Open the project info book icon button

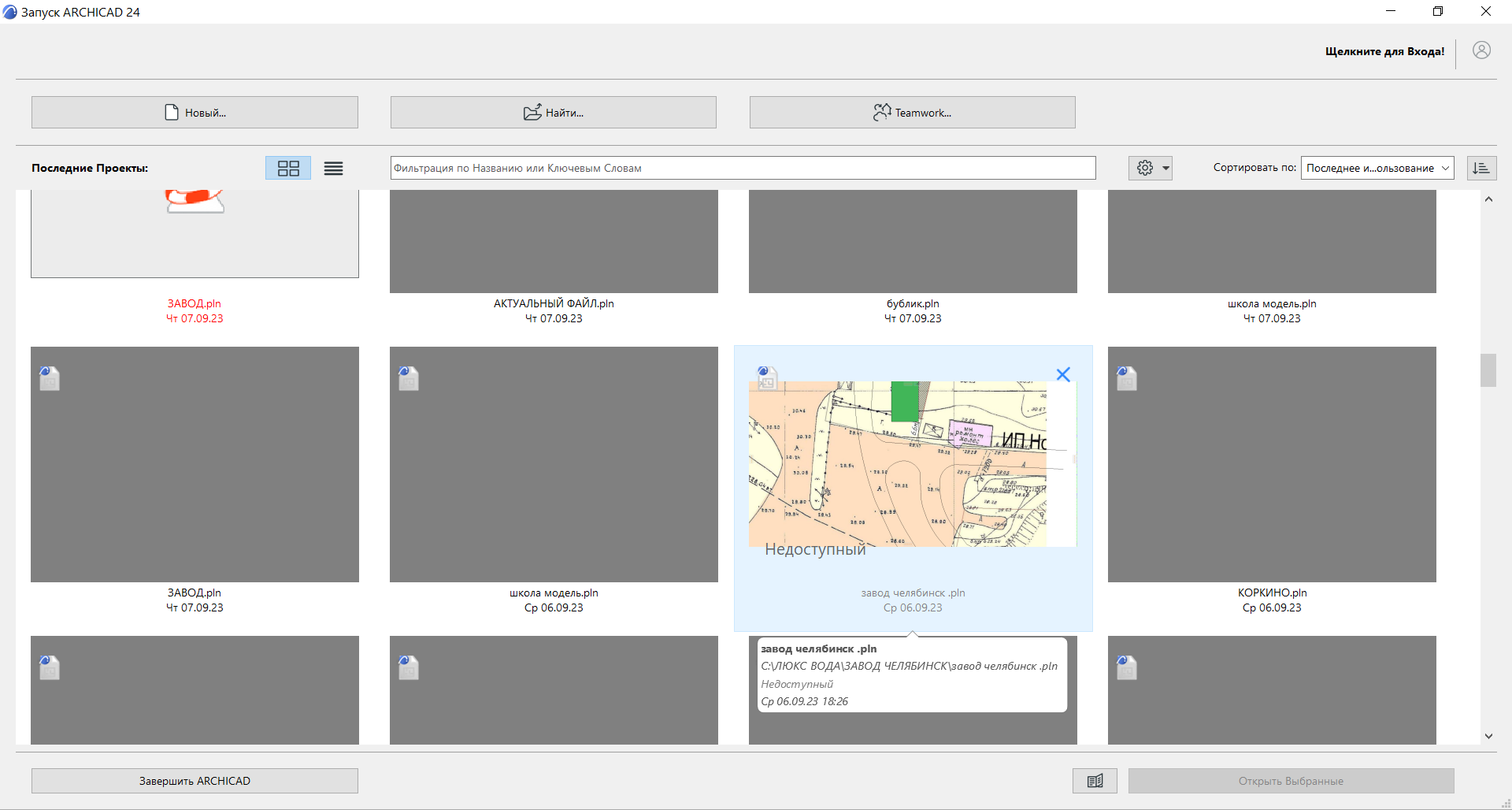[x=1095, y=781]
